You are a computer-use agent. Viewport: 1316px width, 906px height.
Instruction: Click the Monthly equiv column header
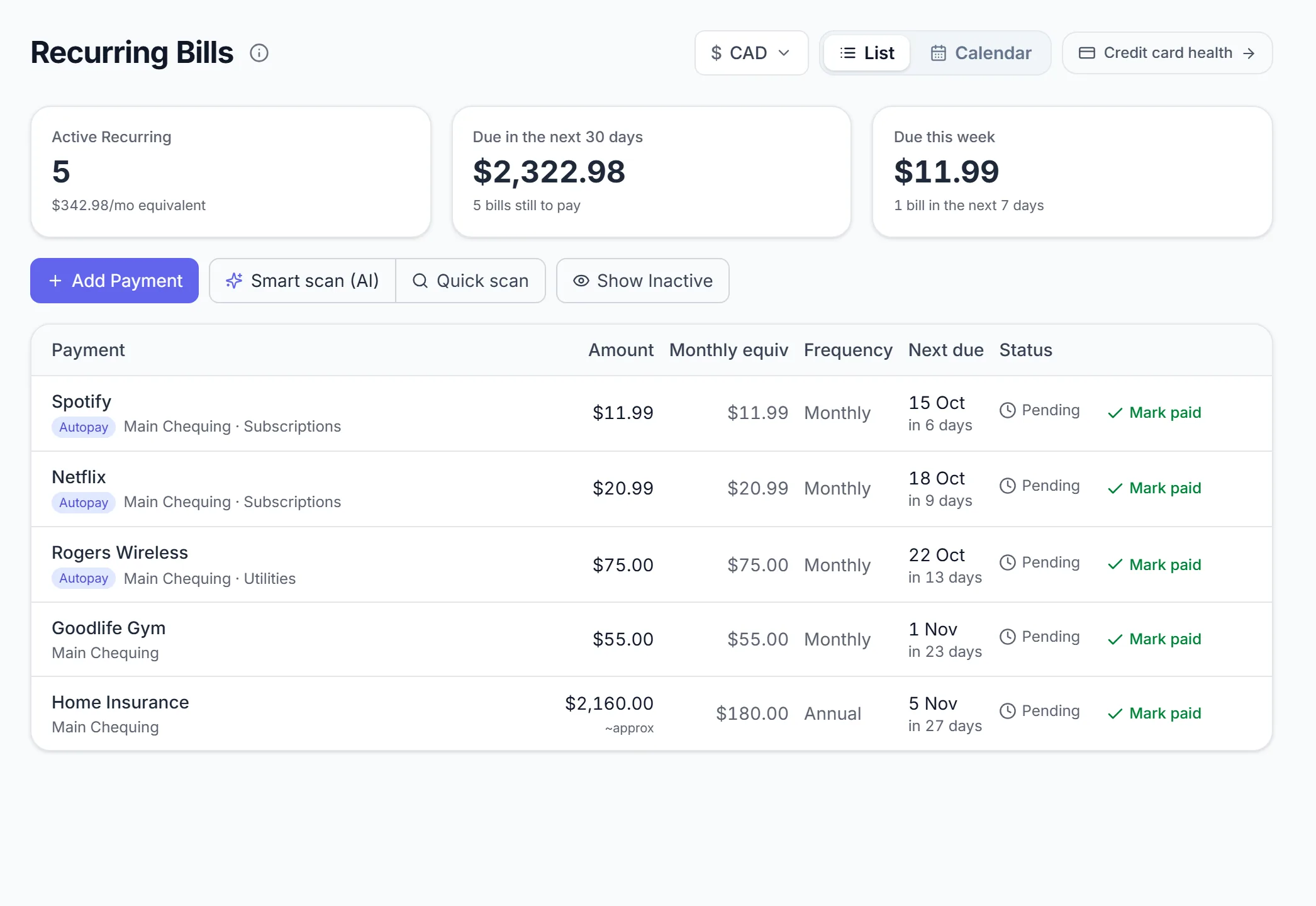pos(728,350)
